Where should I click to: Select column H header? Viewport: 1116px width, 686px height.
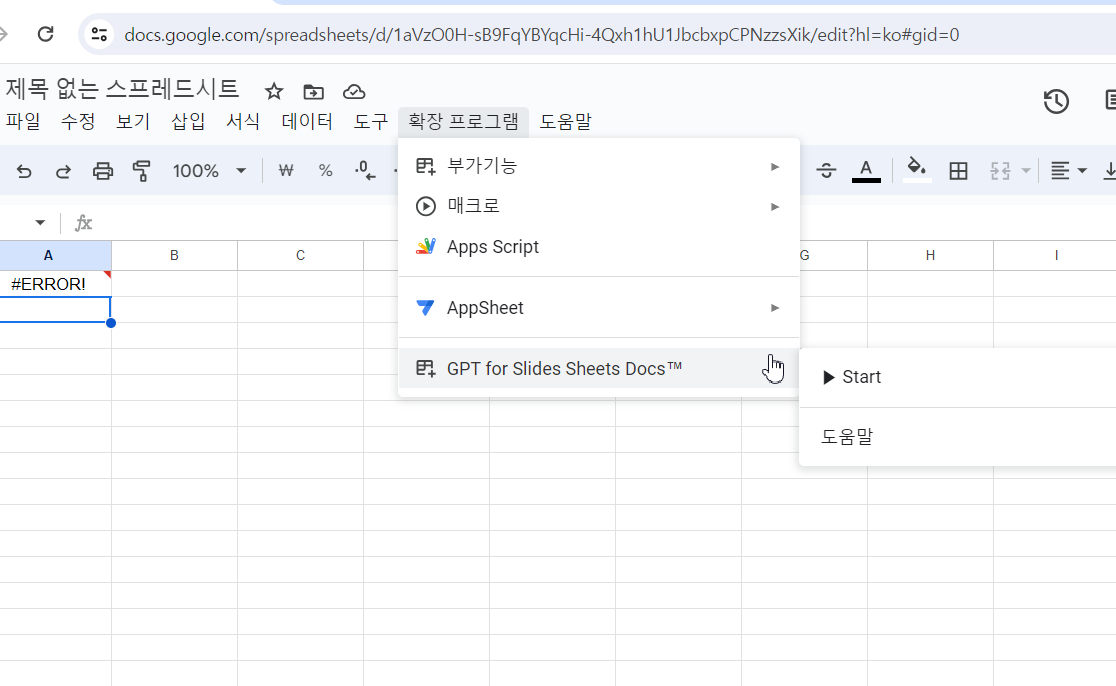click(930, 255)
